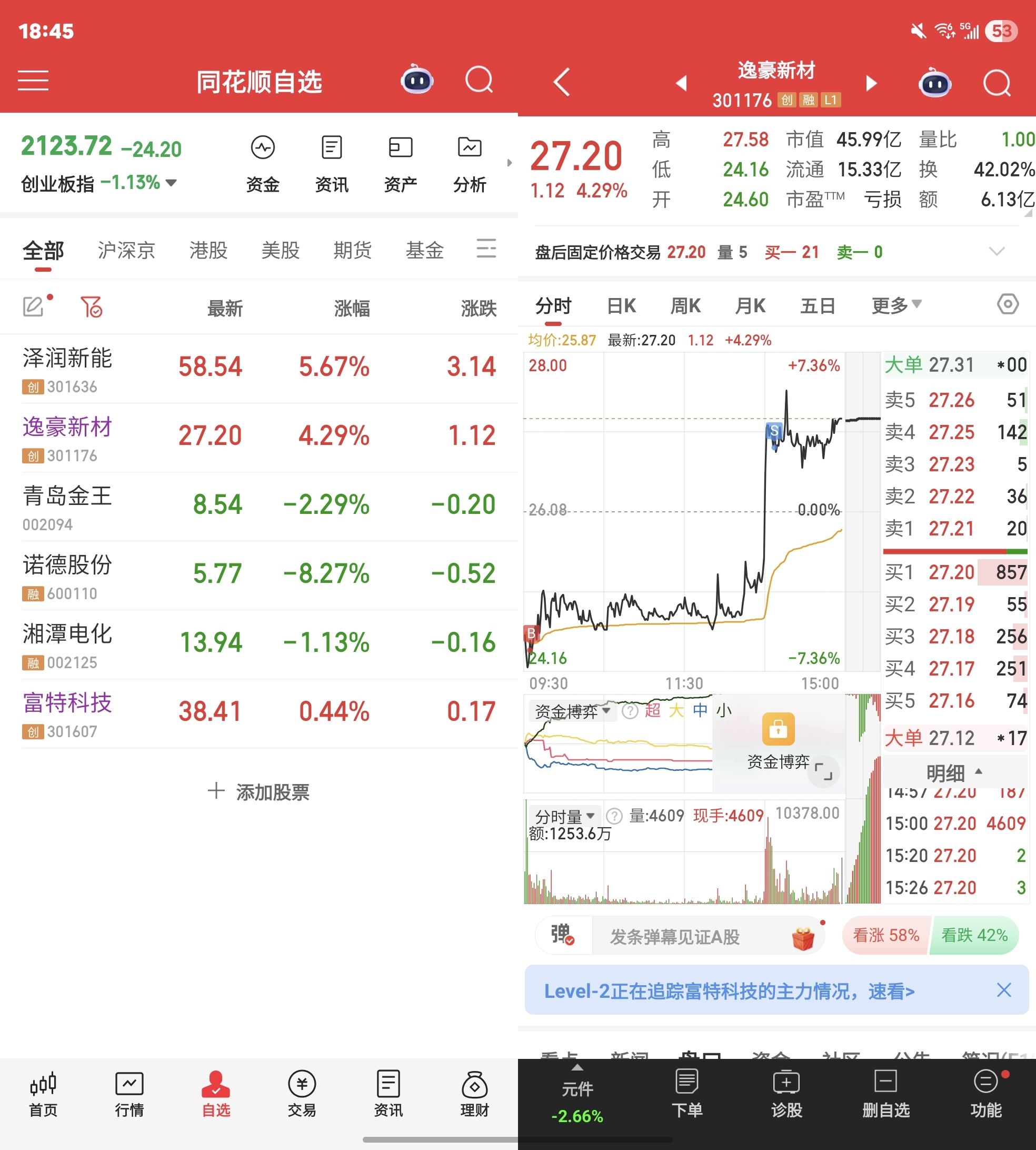This screenshot has width=1036, height=1150.
Task: Tap the buy/sell ratio bar in order book
Action: pyautogui.click(x=955, y=551)
